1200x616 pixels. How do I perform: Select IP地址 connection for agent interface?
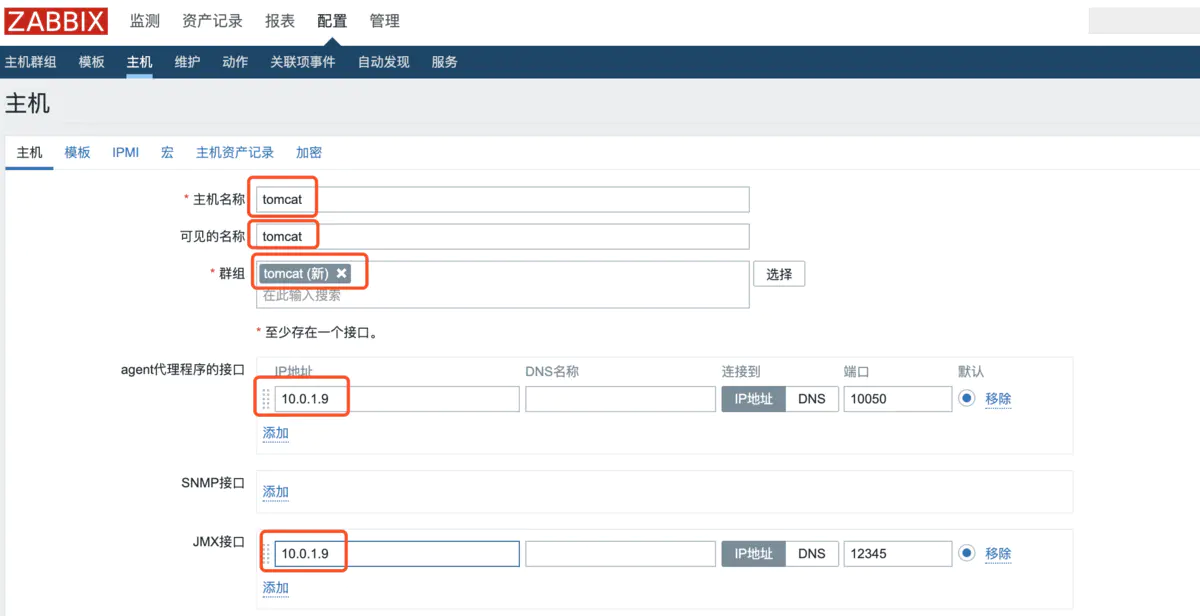[754, 399]
